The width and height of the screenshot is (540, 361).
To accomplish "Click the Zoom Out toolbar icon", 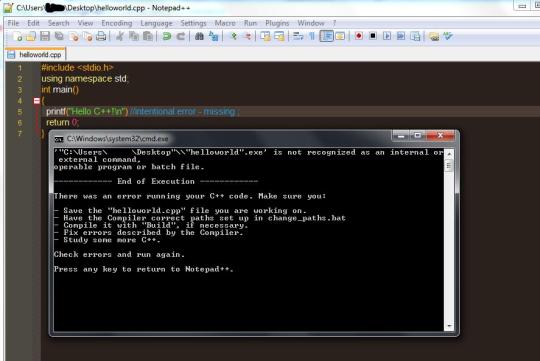I will tap(248, 36).
